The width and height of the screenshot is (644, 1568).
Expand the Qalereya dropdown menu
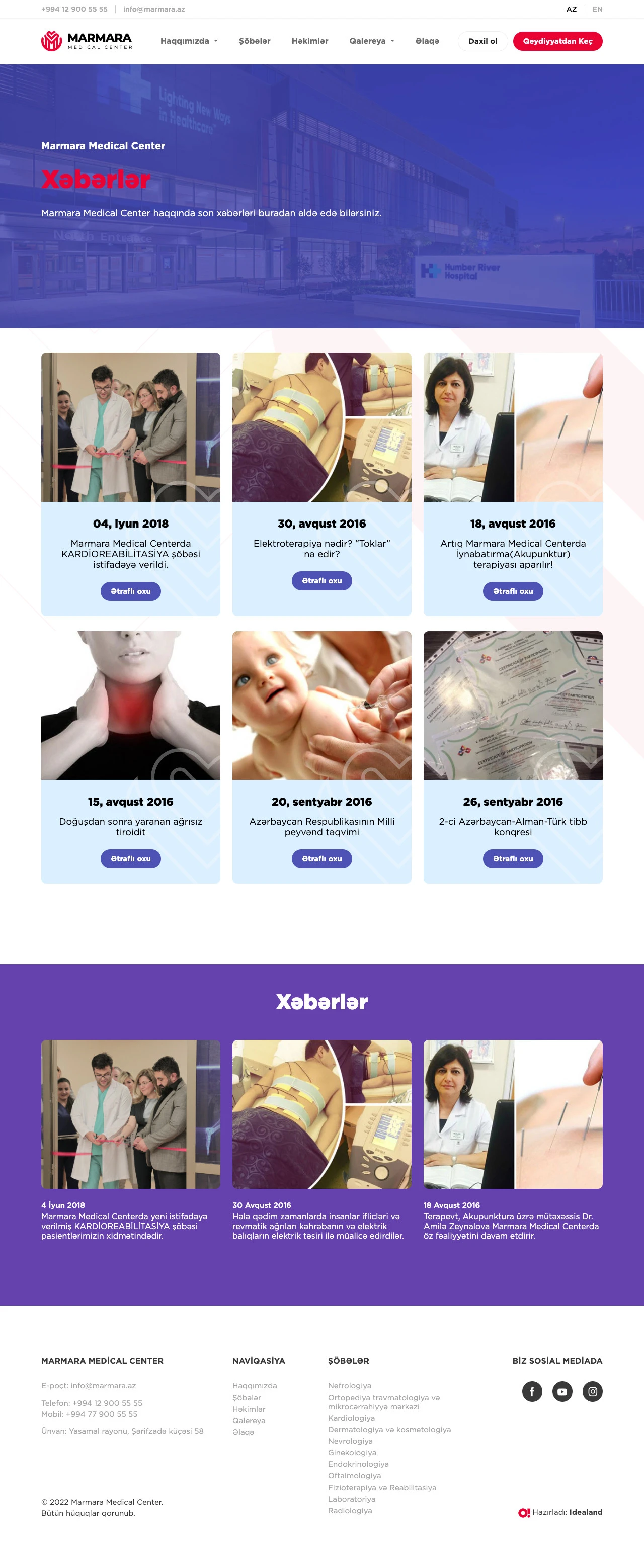pyautogui.click(x=372, y=41)
